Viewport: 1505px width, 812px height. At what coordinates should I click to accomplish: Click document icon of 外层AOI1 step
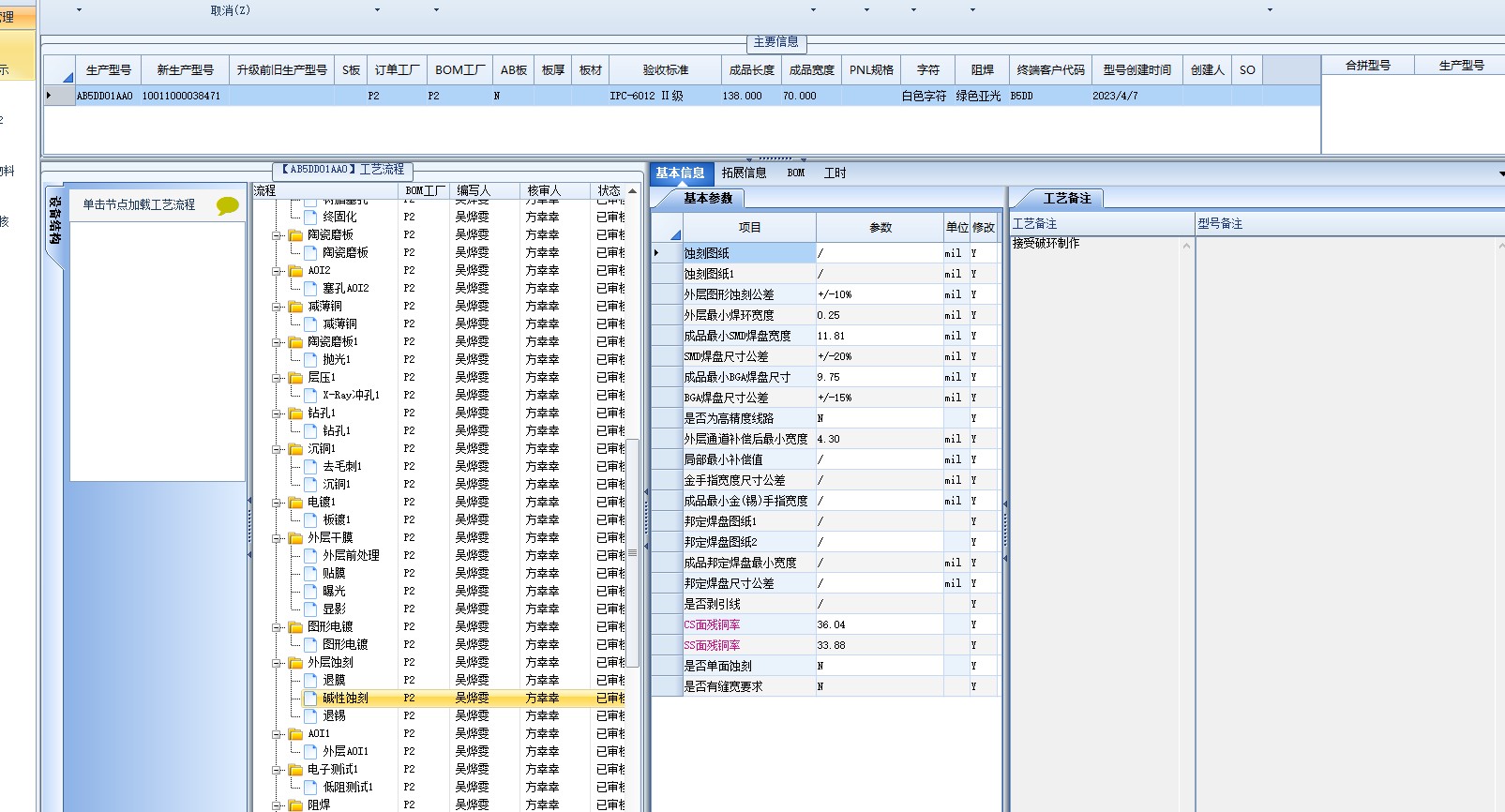[x=311, y=751]
